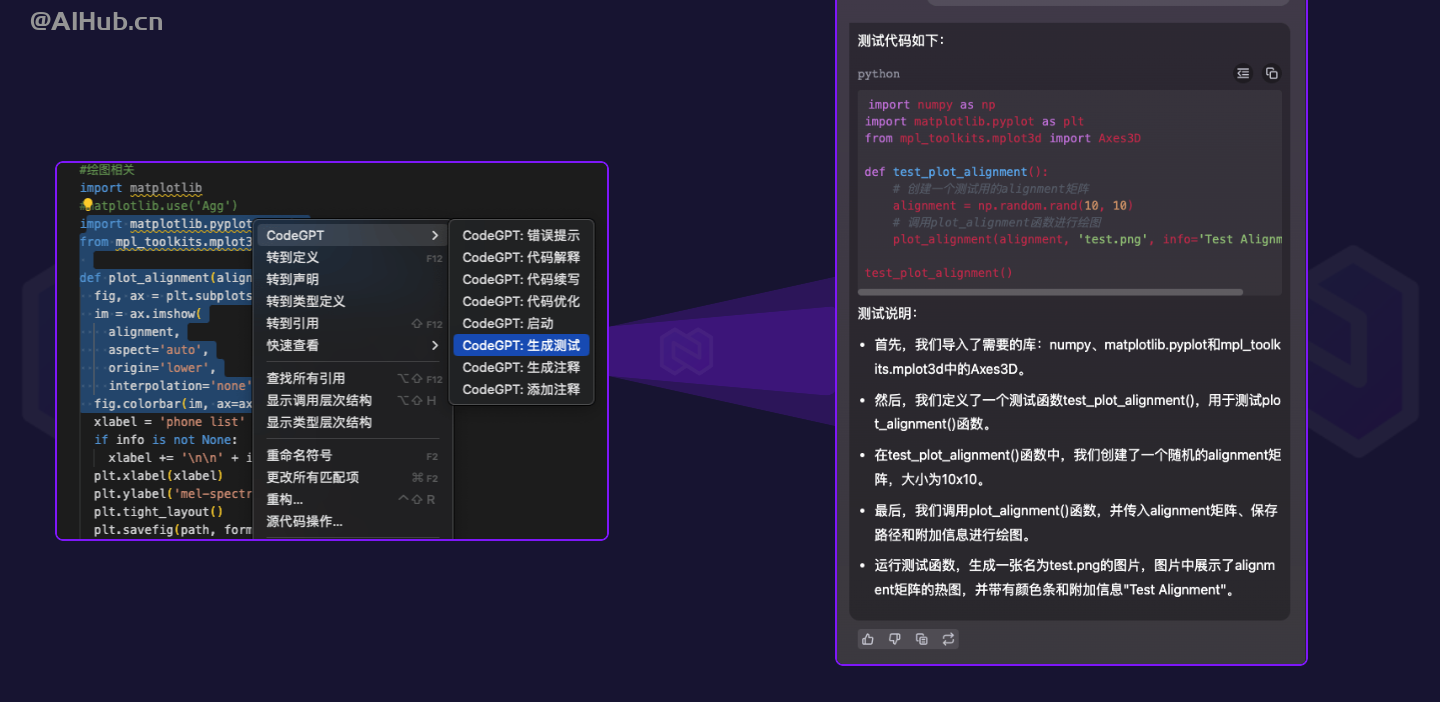Expand the CodeGPT submenu in the context menu

353,235
